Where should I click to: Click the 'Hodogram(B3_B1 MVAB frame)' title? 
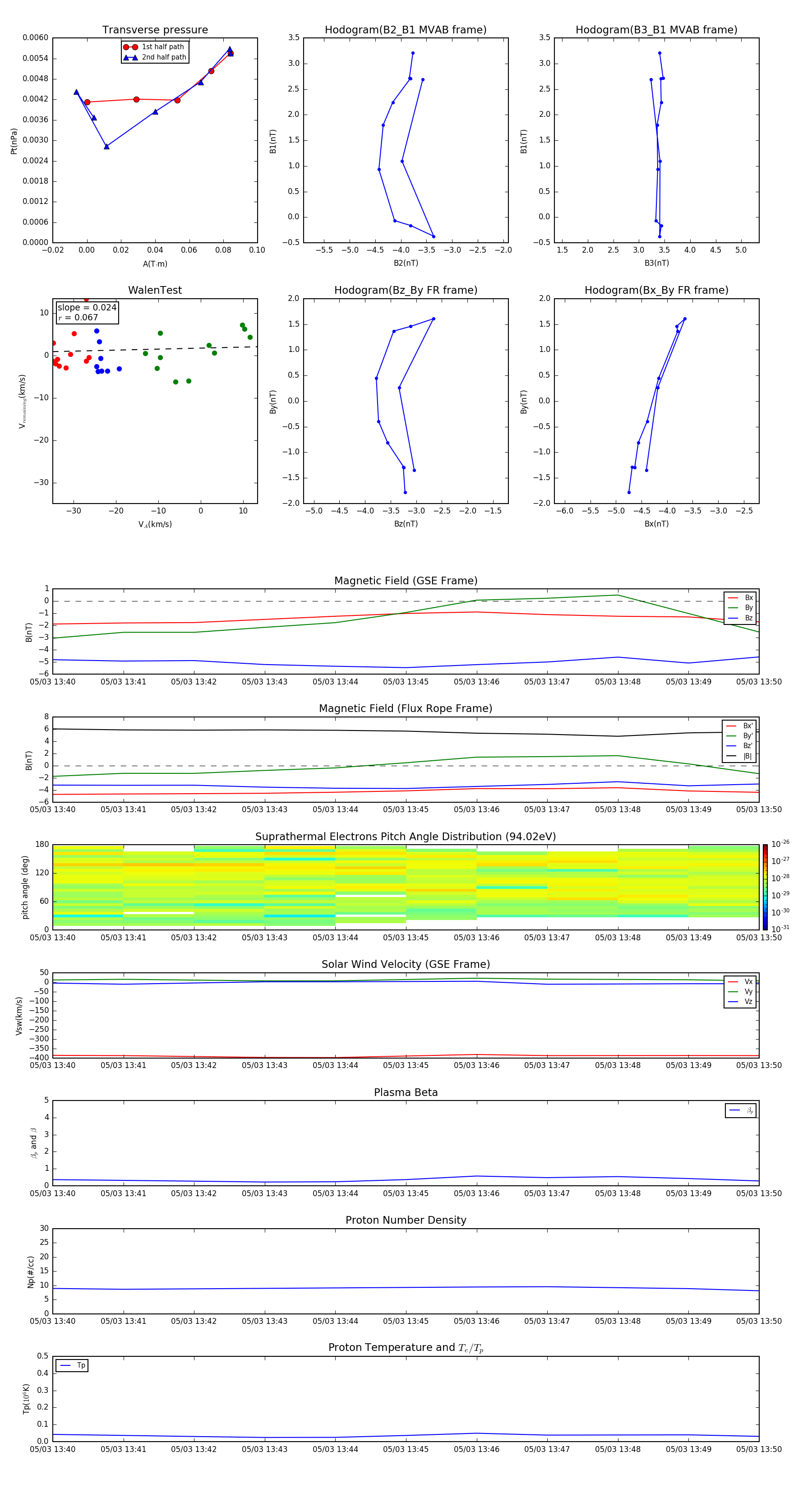coord(656,30)
